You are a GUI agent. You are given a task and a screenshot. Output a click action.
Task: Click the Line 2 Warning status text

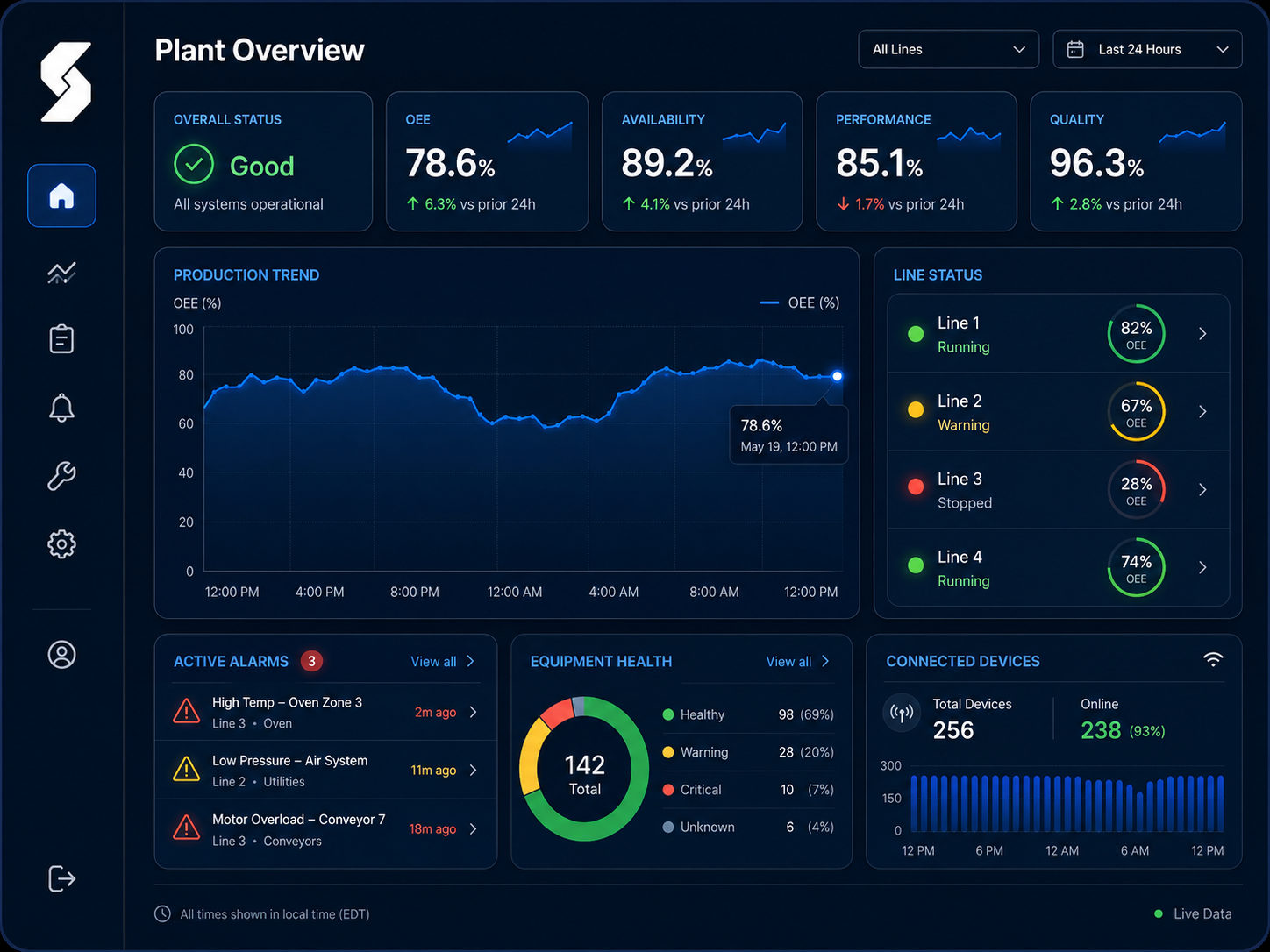click(963, 424)
